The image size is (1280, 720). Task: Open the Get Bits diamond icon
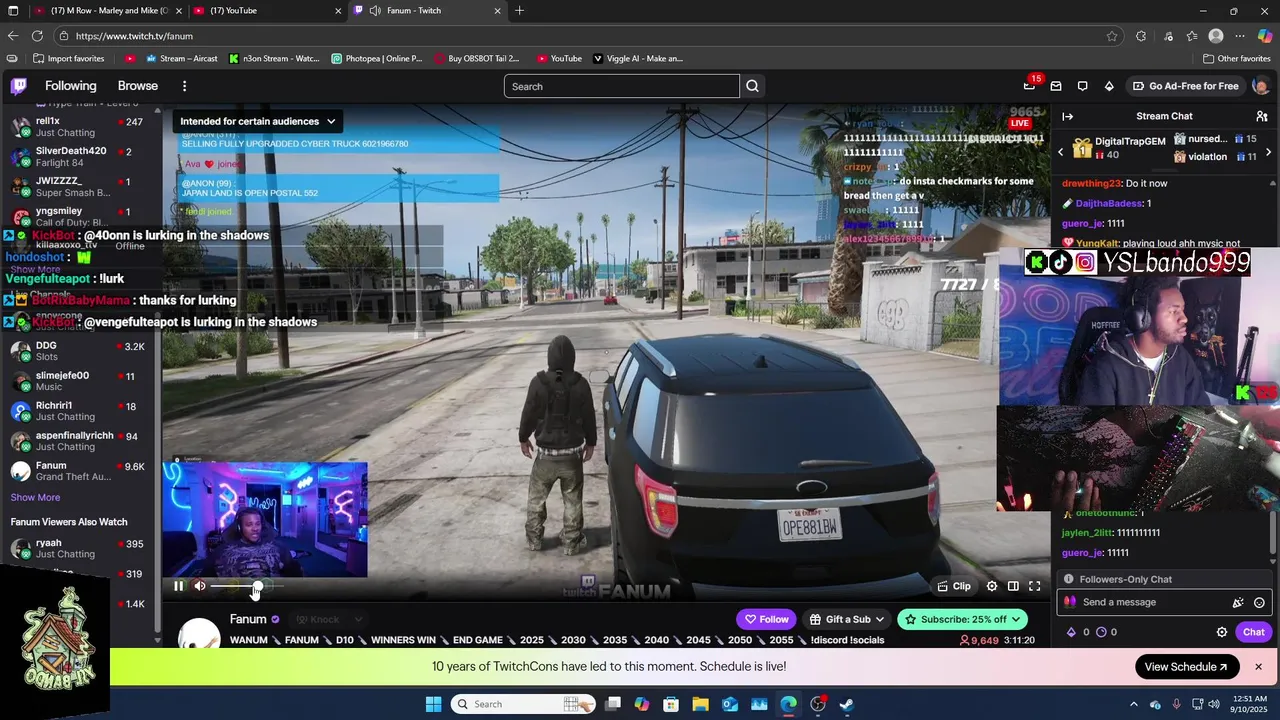[1109, 86]
